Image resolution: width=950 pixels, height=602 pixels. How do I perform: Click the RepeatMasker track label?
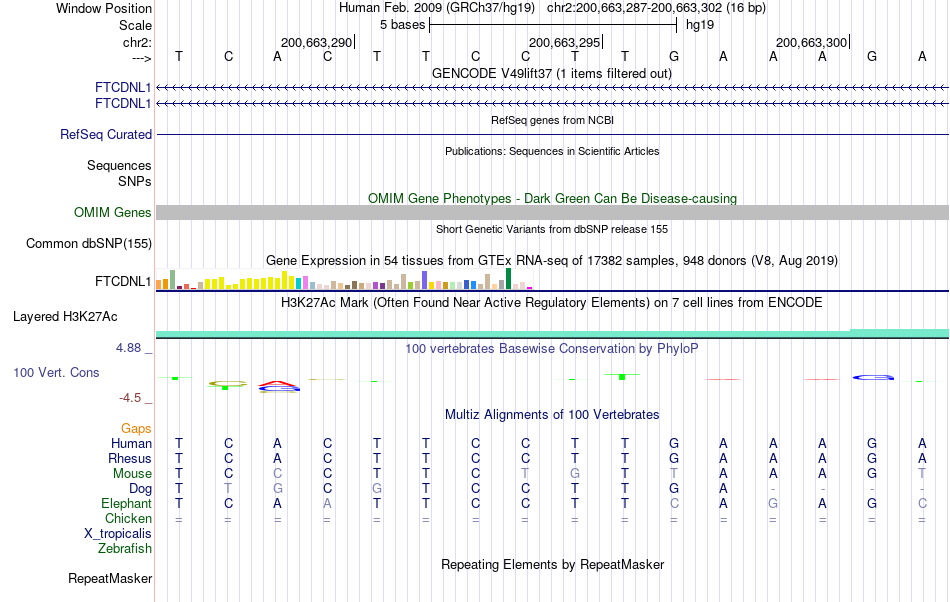pos(110,578)
